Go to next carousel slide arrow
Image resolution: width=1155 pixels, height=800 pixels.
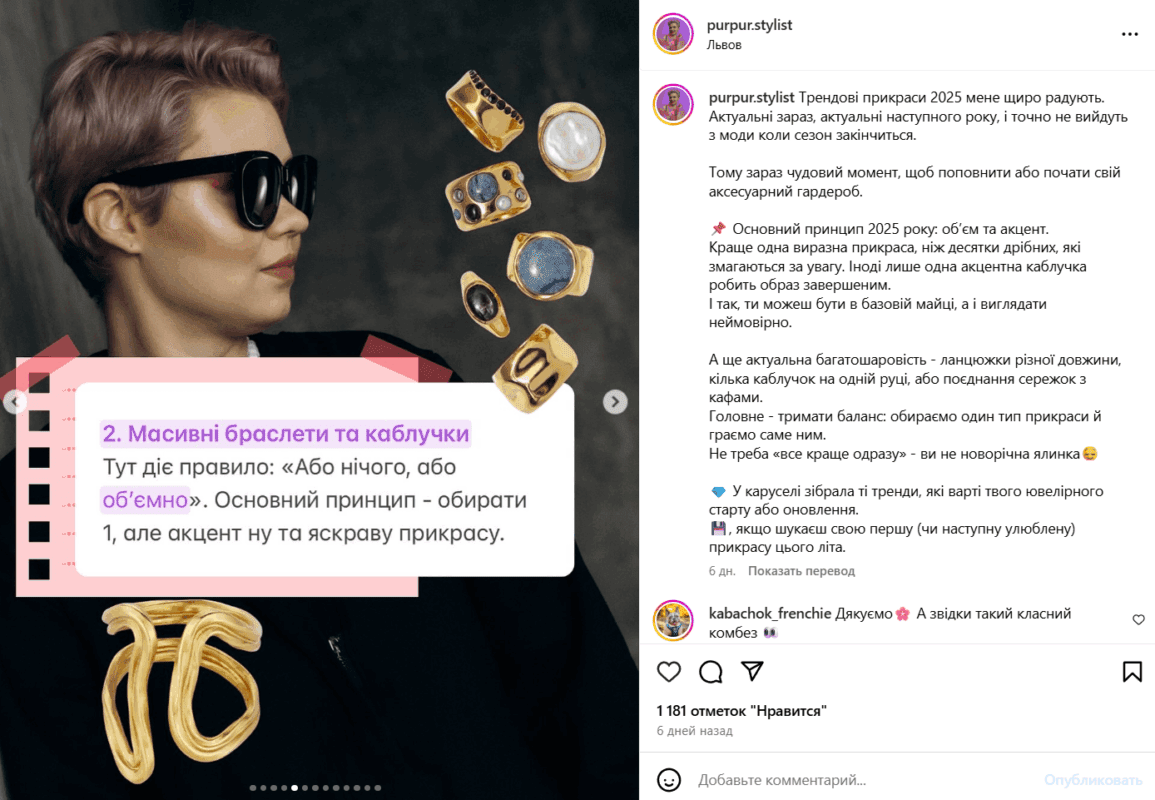(x=615, y=401)
